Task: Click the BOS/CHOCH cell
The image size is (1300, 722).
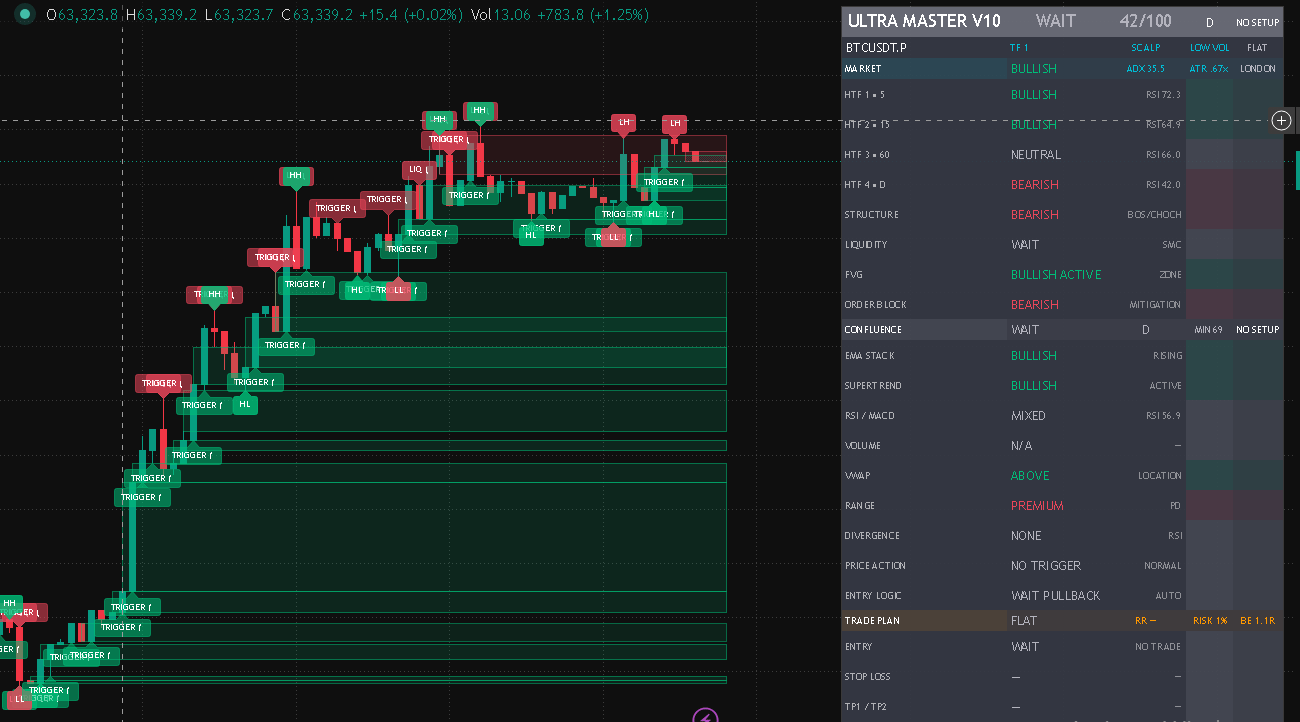Action: (x=1154, y=215)
